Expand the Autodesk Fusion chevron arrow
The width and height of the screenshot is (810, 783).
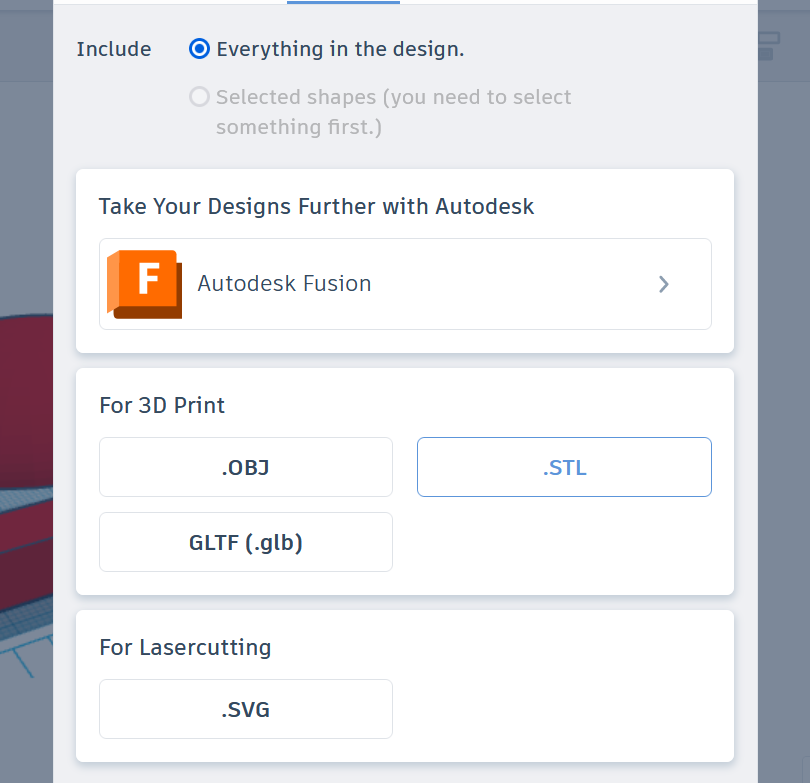(x=664, y=284)
